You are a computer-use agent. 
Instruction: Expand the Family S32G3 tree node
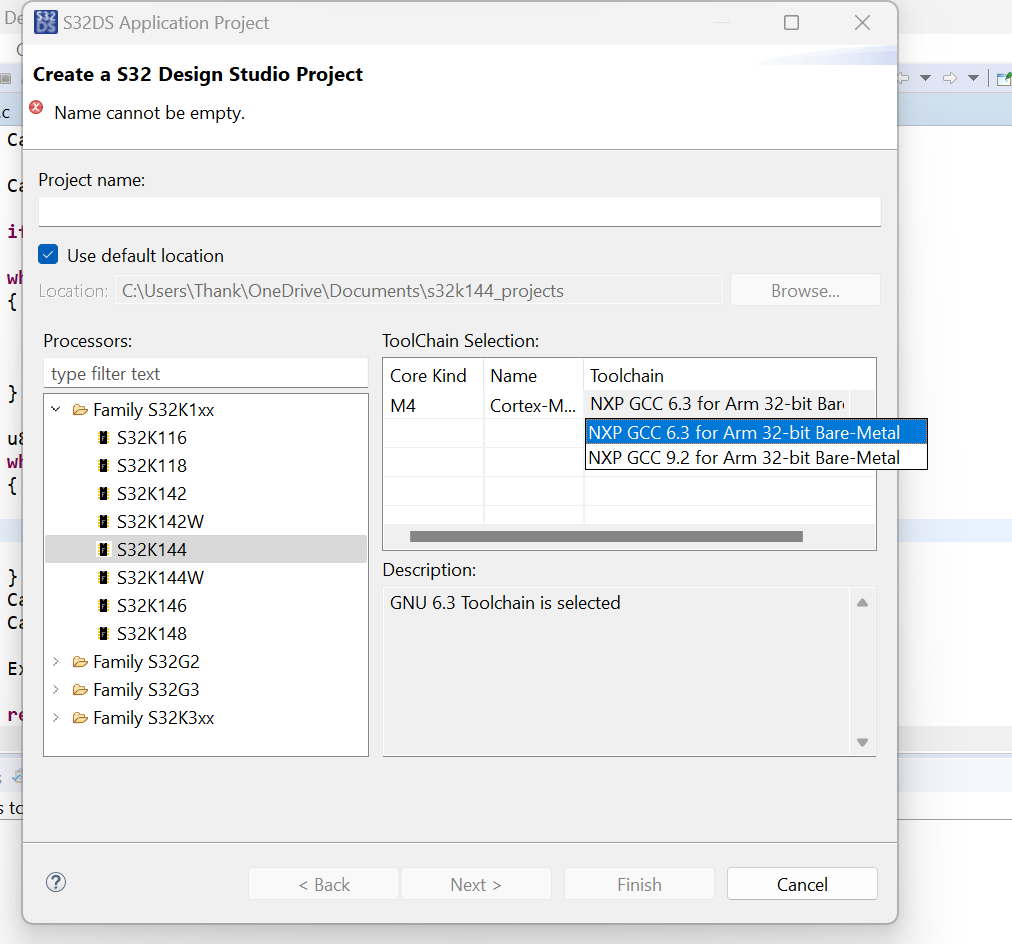[57, 690]
